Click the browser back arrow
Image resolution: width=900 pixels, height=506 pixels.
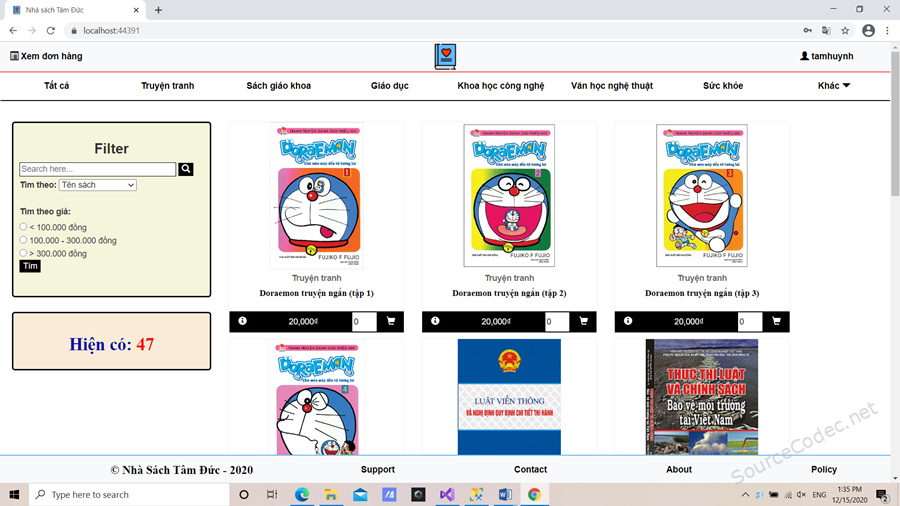(13, 30)
